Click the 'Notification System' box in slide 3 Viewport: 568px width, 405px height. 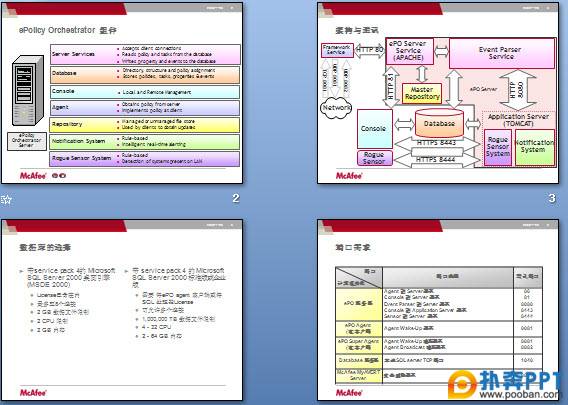[x=535, y=147]
